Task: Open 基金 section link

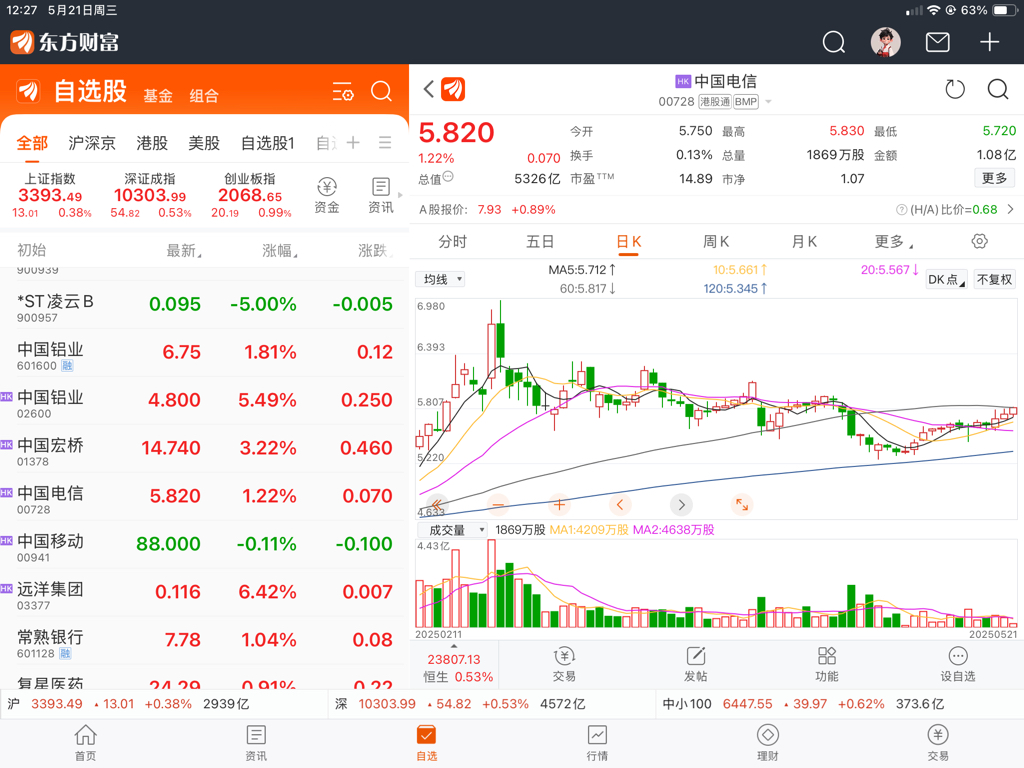Action: coord(158,96)
